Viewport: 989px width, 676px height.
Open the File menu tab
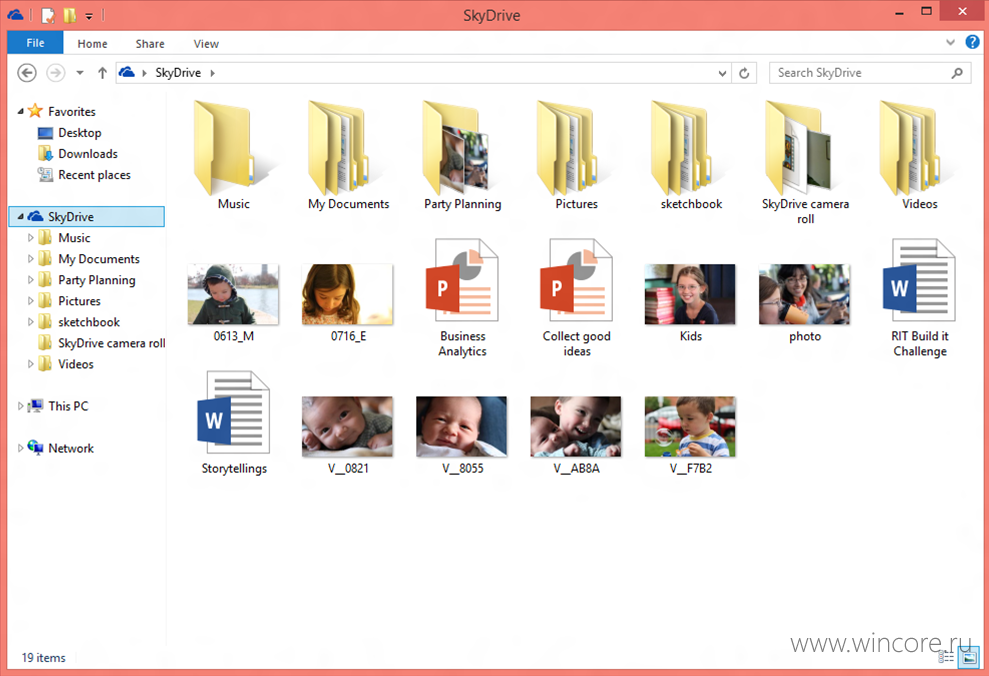click(35, 43)
